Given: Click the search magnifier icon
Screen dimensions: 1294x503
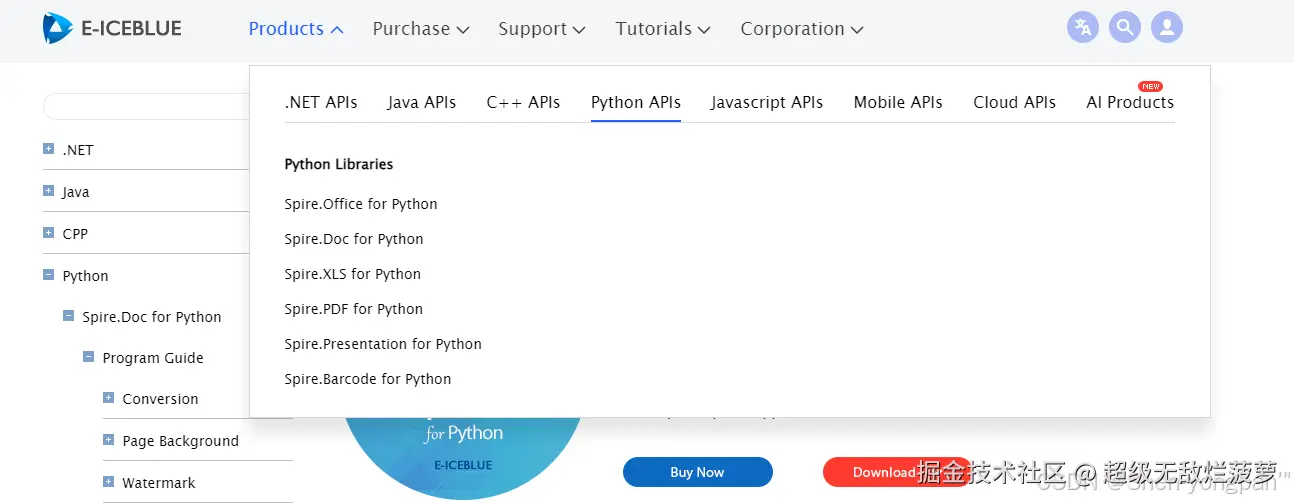Looking at the screenshot, I should tap(1124, 27).
